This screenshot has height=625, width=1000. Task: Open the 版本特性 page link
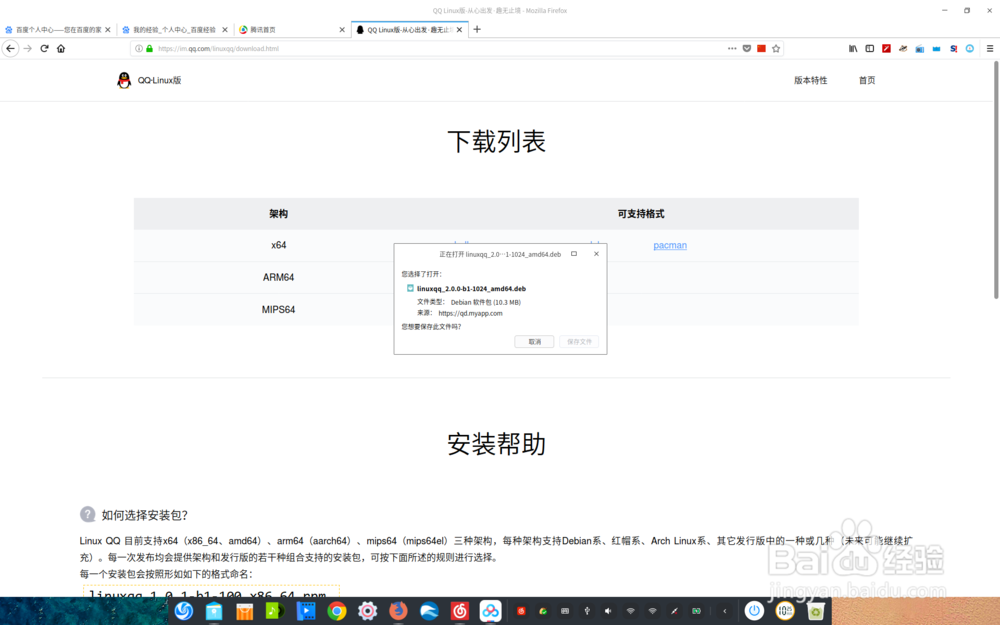[x=811, y=80]
